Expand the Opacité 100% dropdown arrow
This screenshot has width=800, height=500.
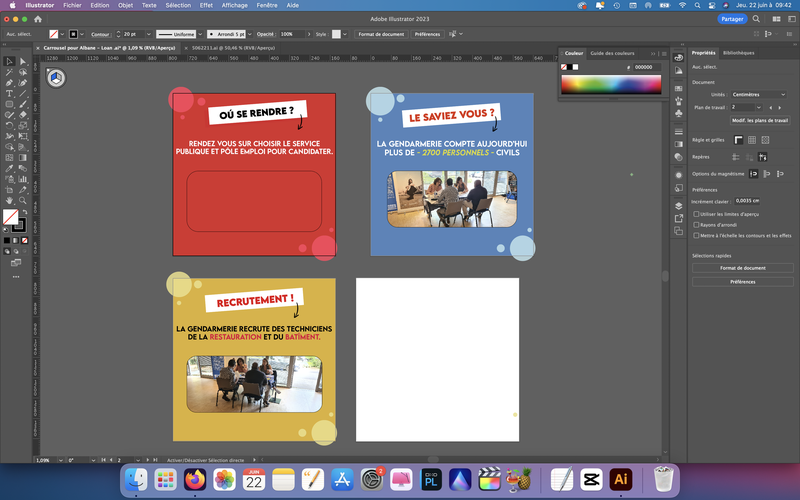(309, 34)
